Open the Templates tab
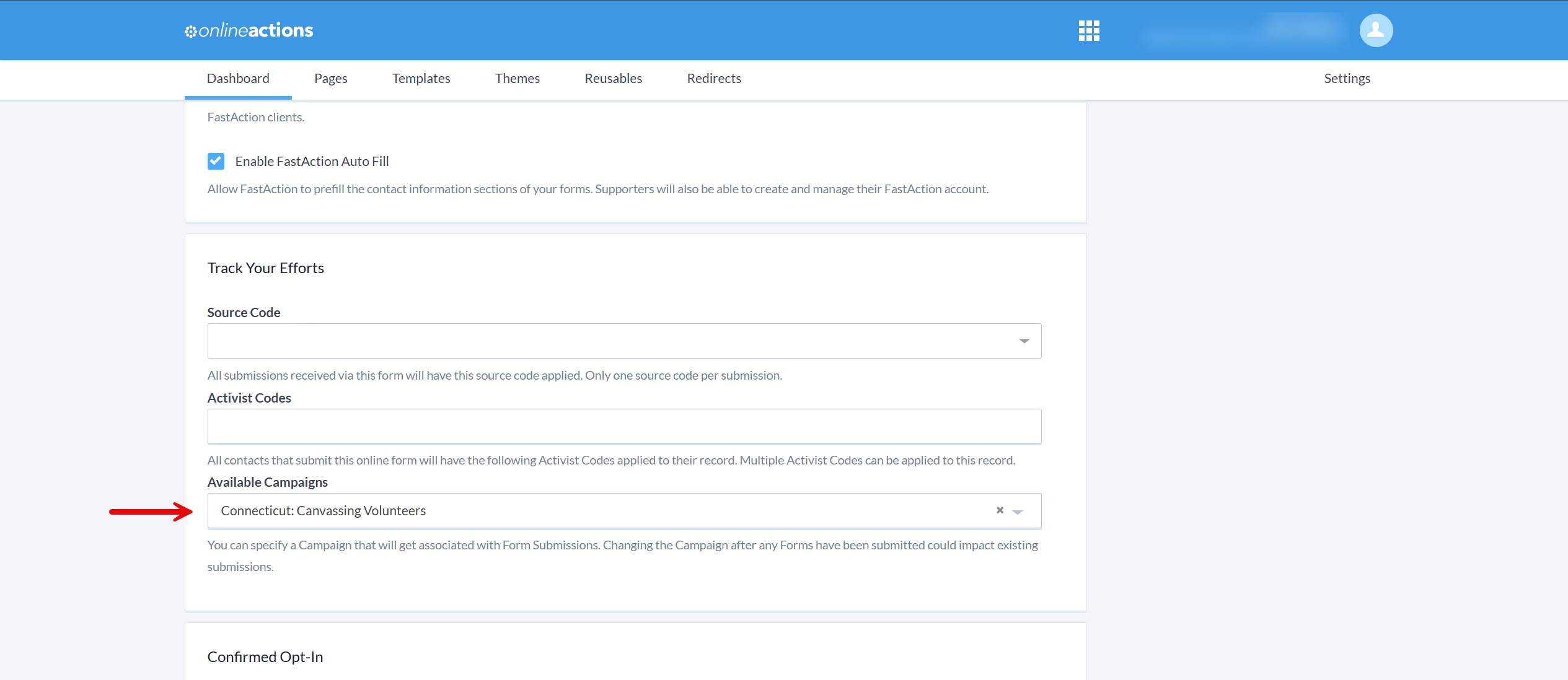Screen dimensions: 1568x680 421,79
